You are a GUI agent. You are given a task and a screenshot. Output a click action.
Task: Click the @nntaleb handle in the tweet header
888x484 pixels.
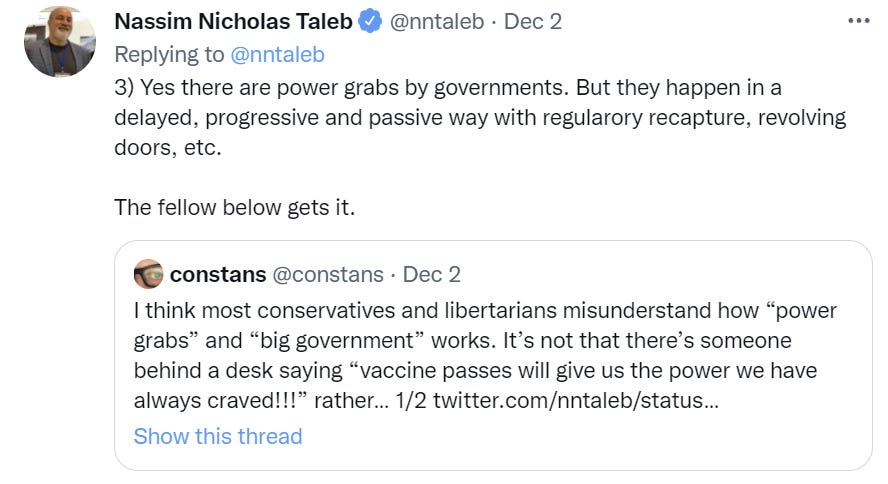pos(435,22)
